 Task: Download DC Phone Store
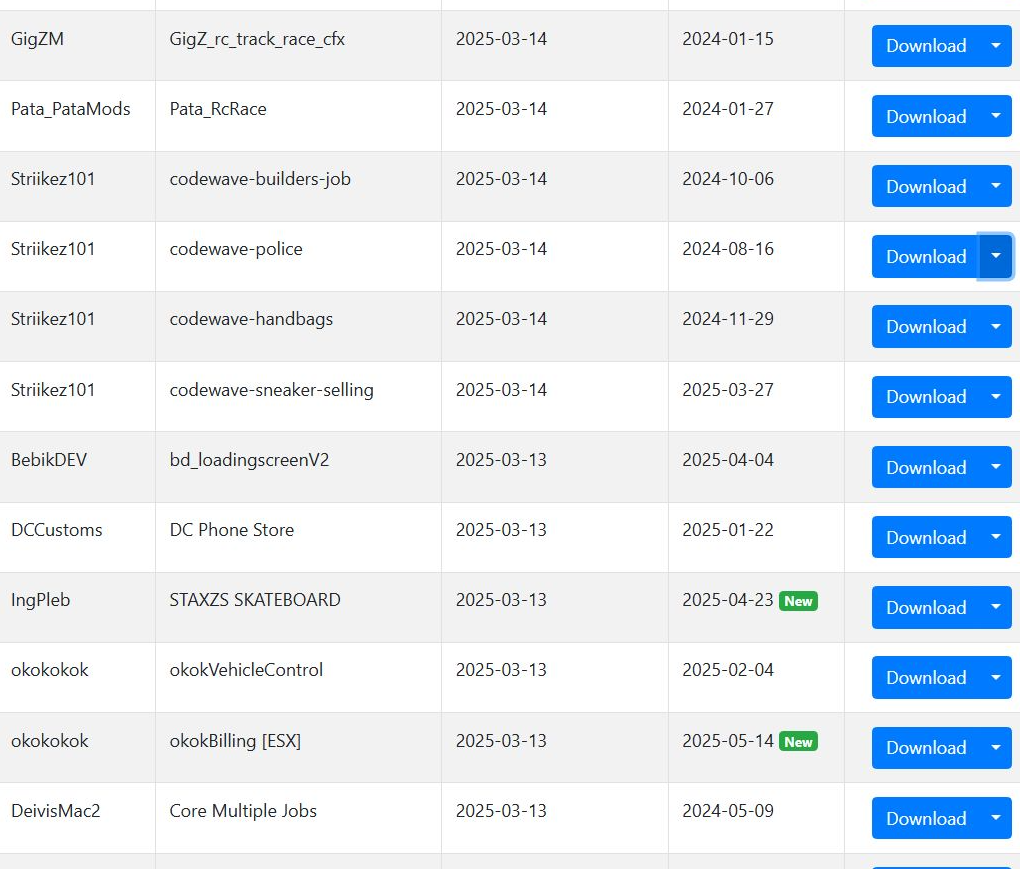(925, 537)
